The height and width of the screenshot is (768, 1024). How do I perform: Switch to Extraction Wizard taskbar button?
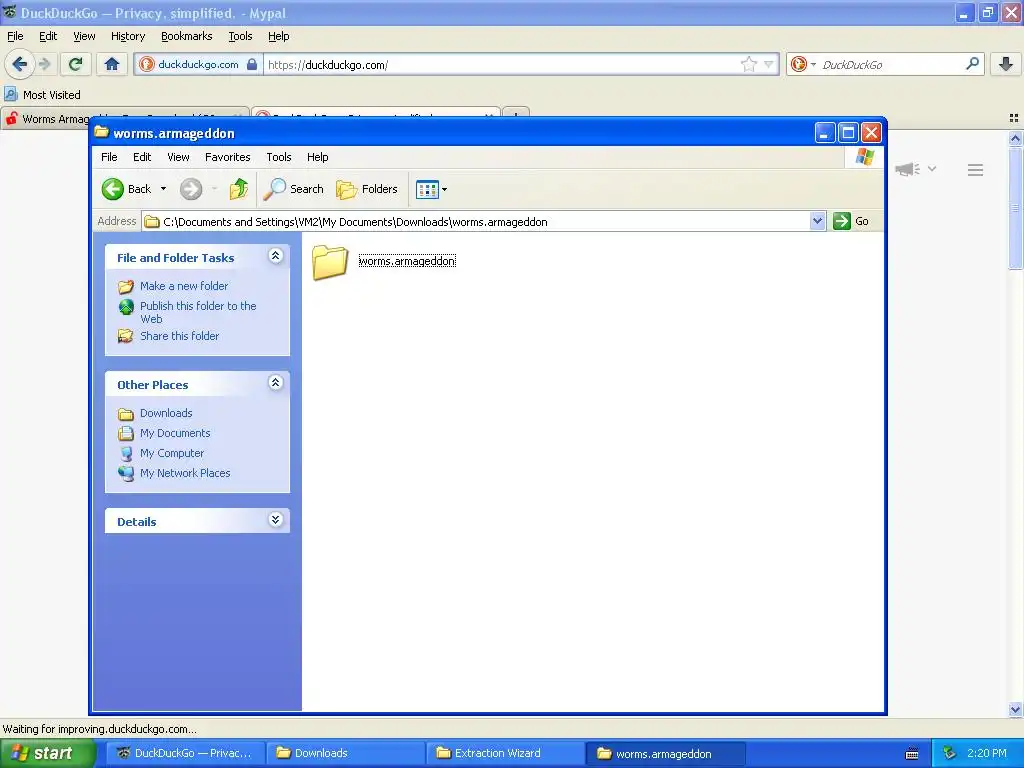click(x=505, y=753)
